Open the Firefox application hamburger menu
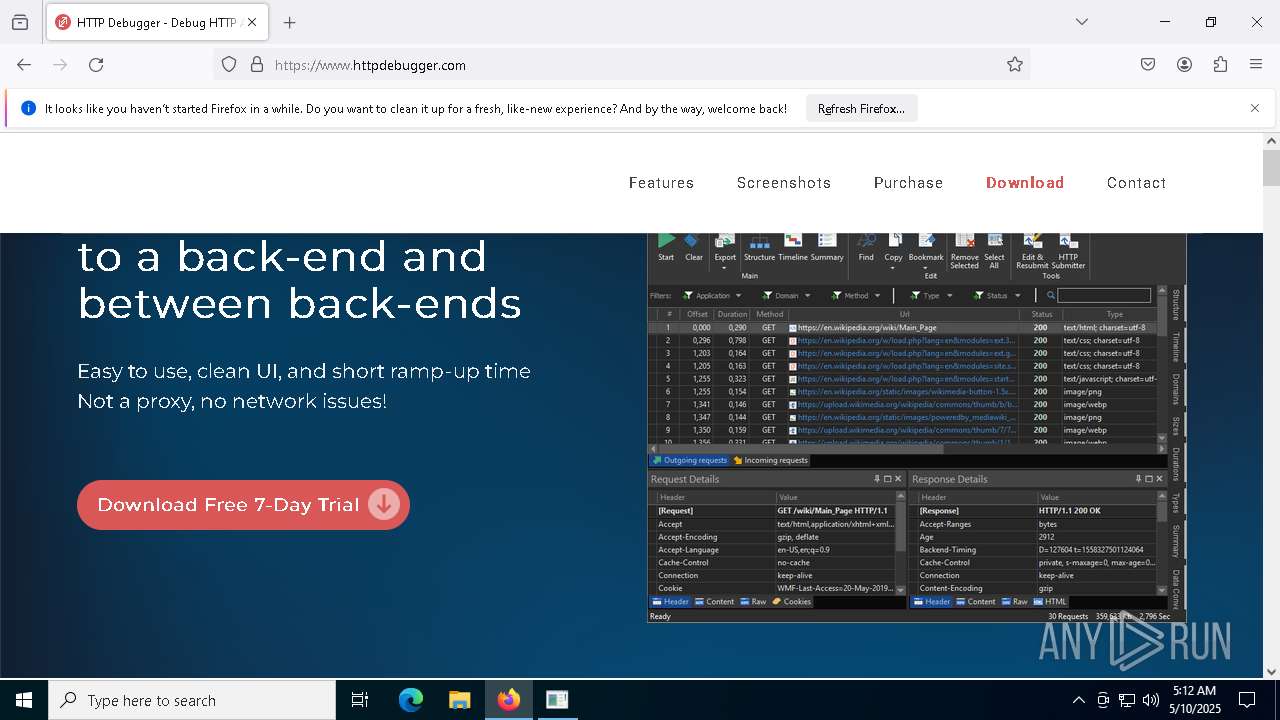The height and width of the screenshot is (720, 1280). click(1256, 65)
